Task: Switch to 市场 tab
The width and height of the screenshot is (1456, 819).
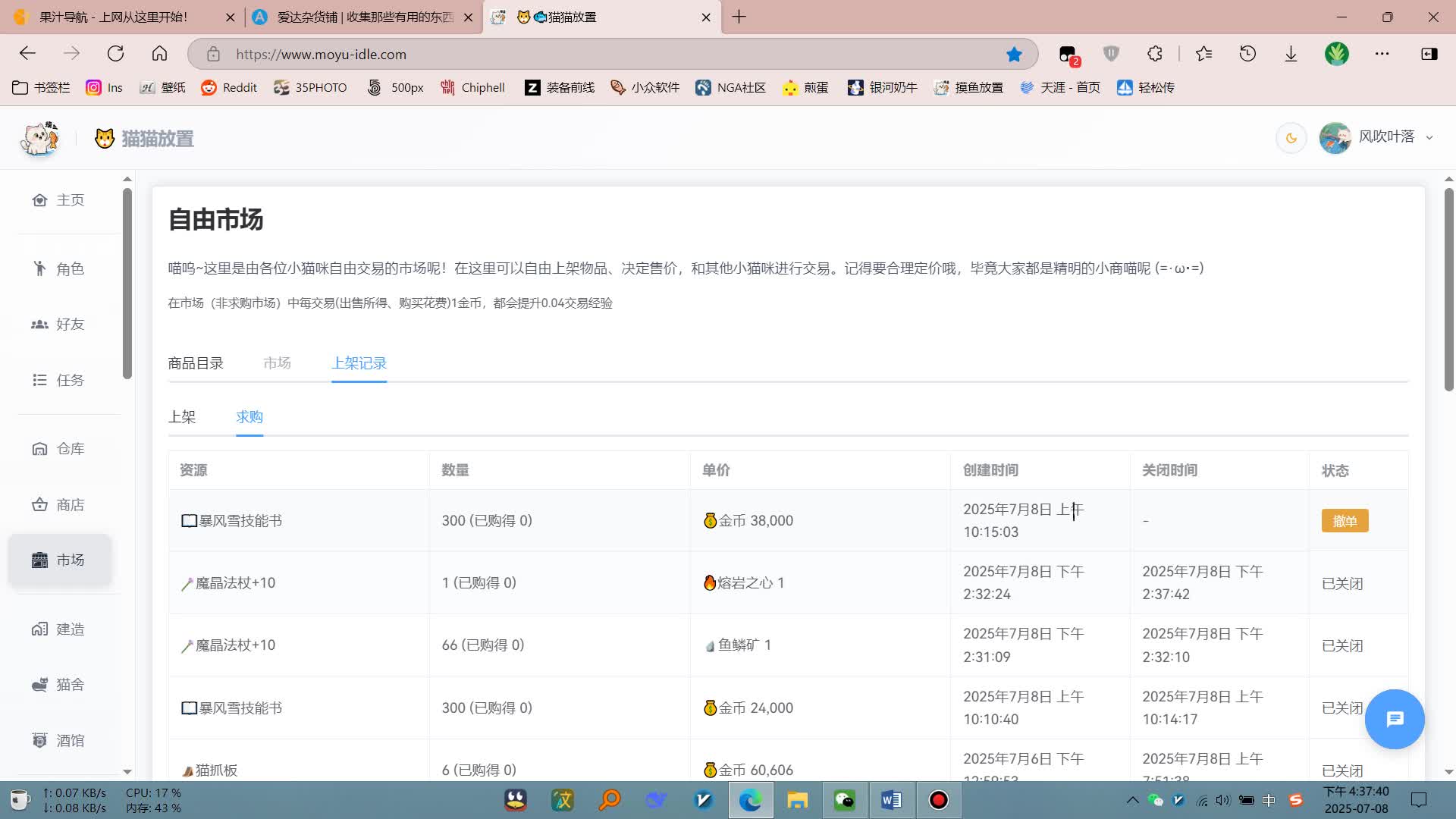Action: coord(277,363)
